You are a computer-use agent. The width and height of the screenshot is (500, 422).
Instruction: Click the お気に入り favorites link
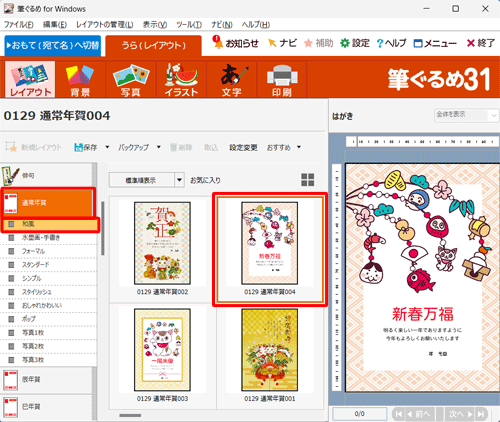coord(205,180)
